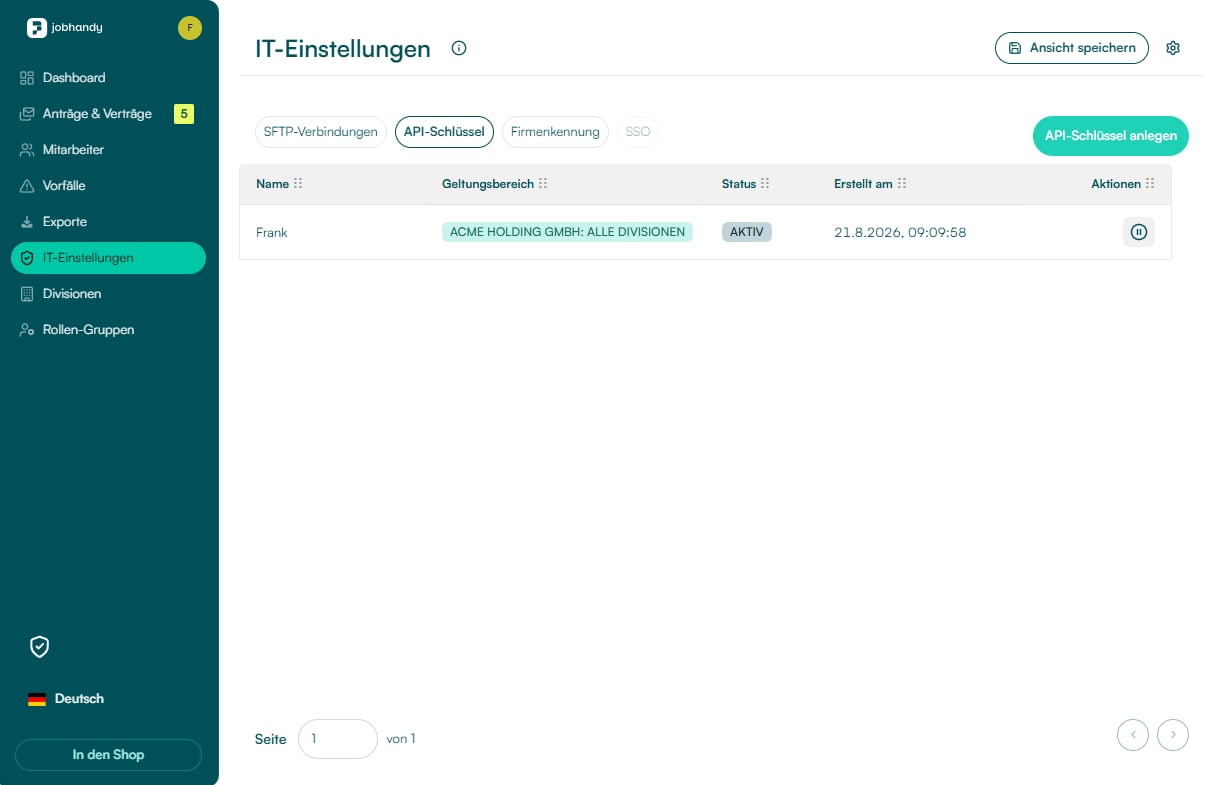Click the shield checkmark icon above Deutsch

[x=39, y=647]
